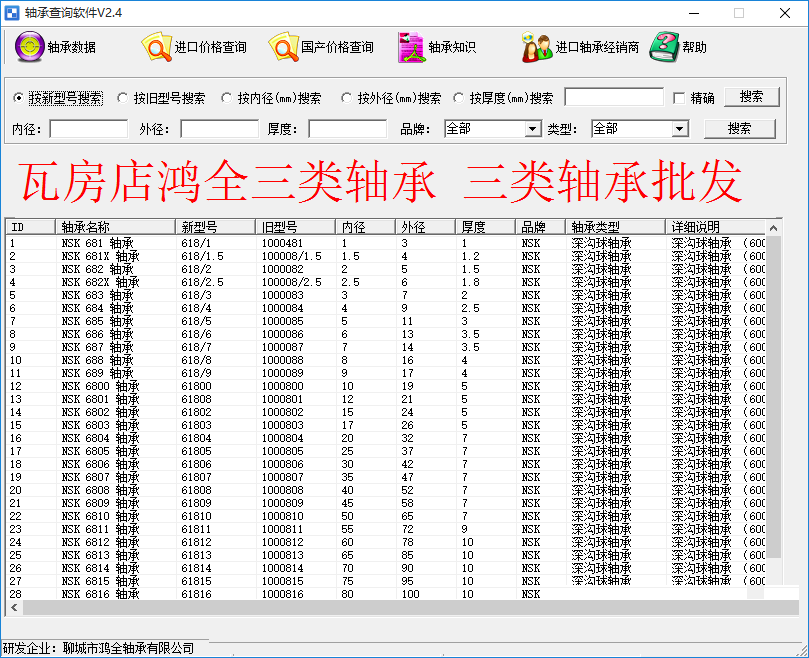The height and width of the screenshot is (658, 809).
Task: Click the 搜索 button beside 类型 dropdown
Action: pyautogui.click(x=739, y=129)
